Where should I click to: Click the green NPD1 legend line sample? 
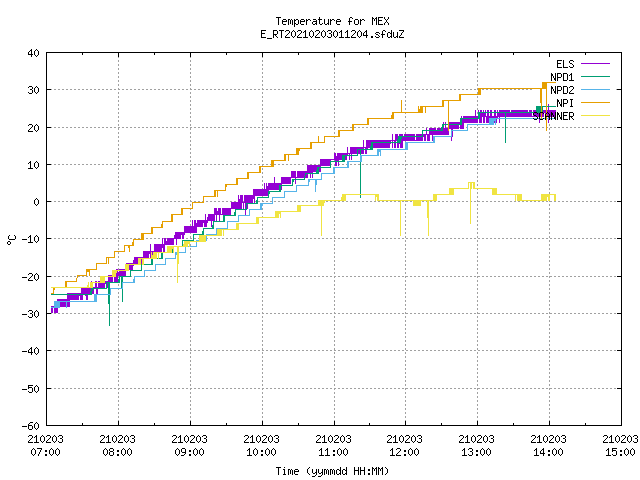595,76
